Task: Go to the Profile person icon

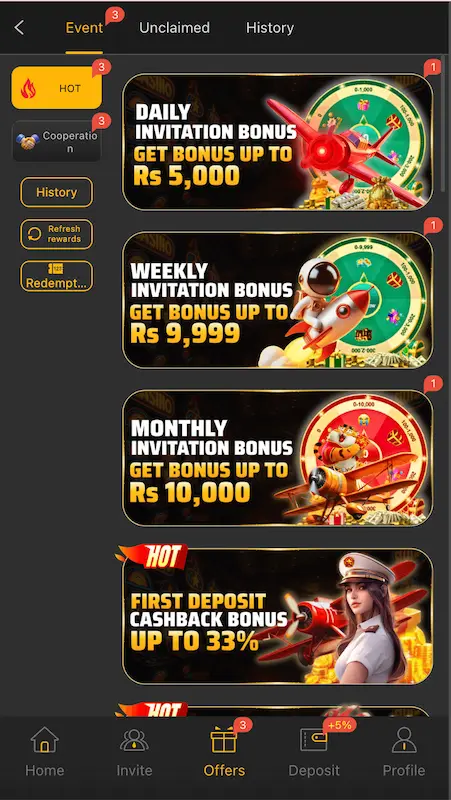Action: point(404,740)
